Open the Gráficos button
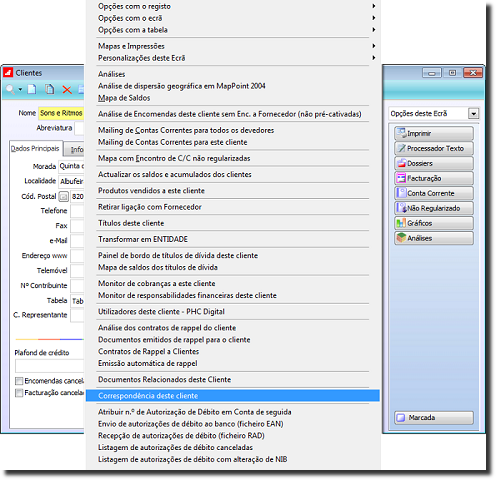 pyautogui.click(x=434, y=223)
